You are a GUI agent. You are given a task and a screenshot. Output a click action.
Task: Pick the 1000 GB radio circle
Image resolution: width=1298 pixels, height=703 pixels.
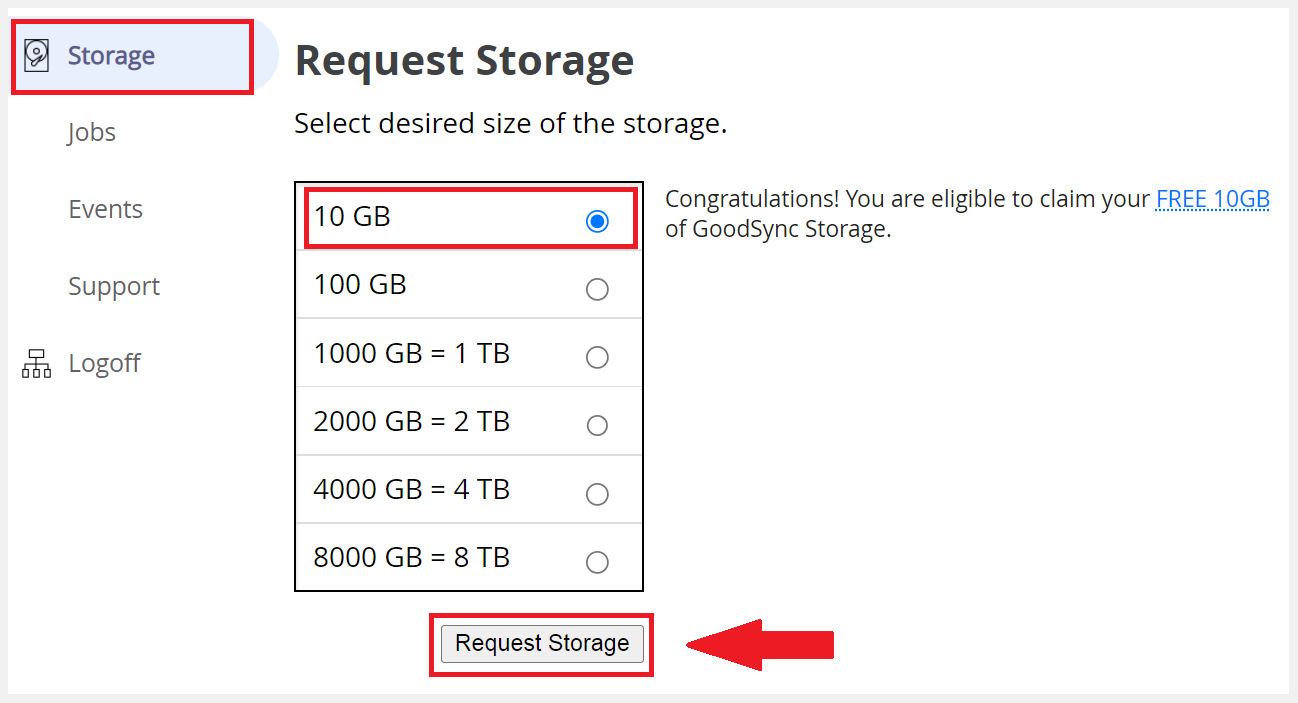(597, 358)
